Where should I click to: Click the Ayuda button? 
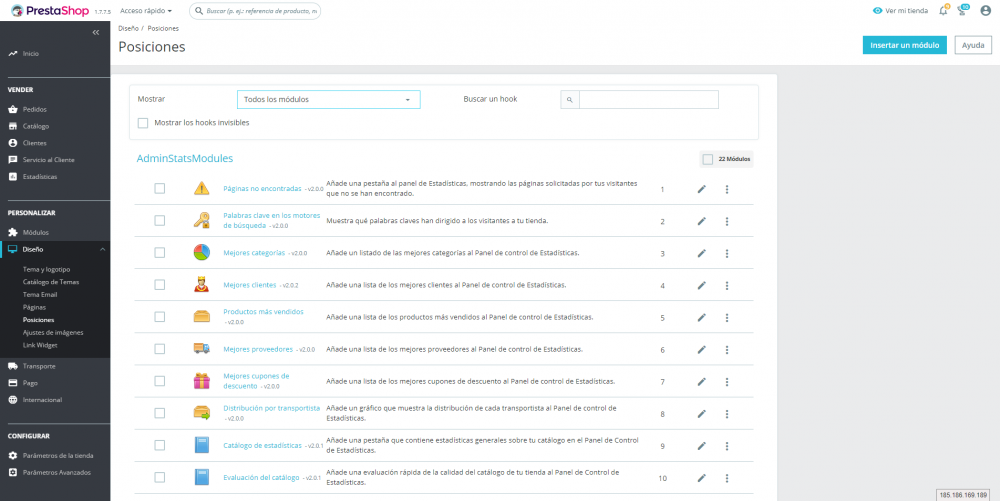pos(973,45)
